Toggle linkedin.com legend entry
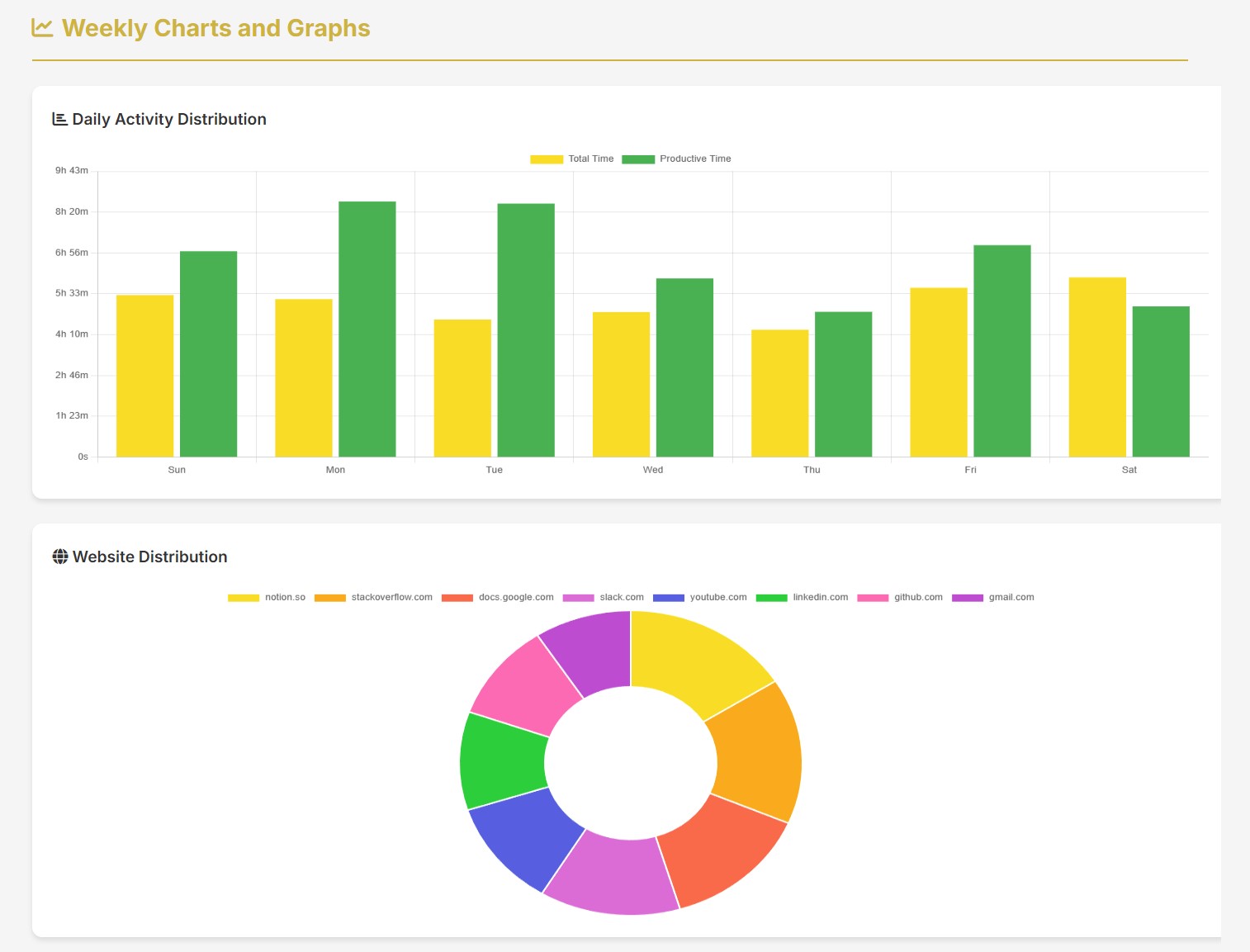 point(802,598)
